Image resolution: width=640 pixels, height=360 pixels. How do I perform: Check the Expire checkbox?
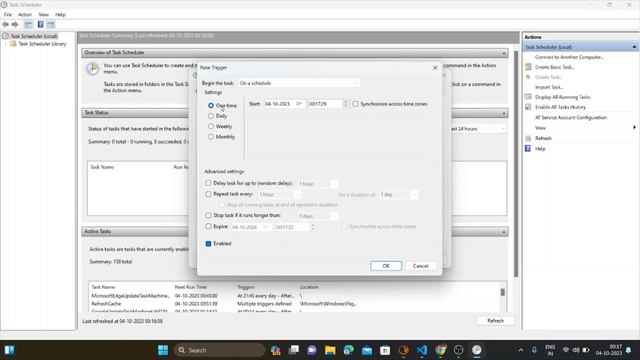pos(209,226)
